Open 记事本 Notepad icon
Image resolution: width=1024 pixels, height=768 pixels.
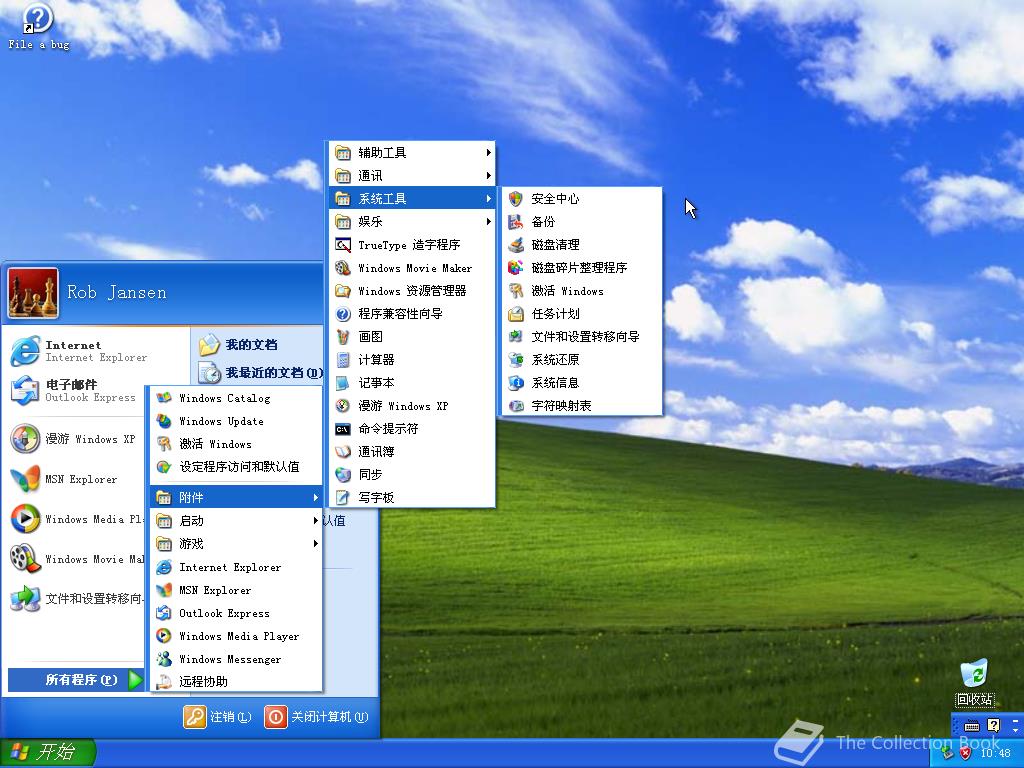(x=343, y=383)
